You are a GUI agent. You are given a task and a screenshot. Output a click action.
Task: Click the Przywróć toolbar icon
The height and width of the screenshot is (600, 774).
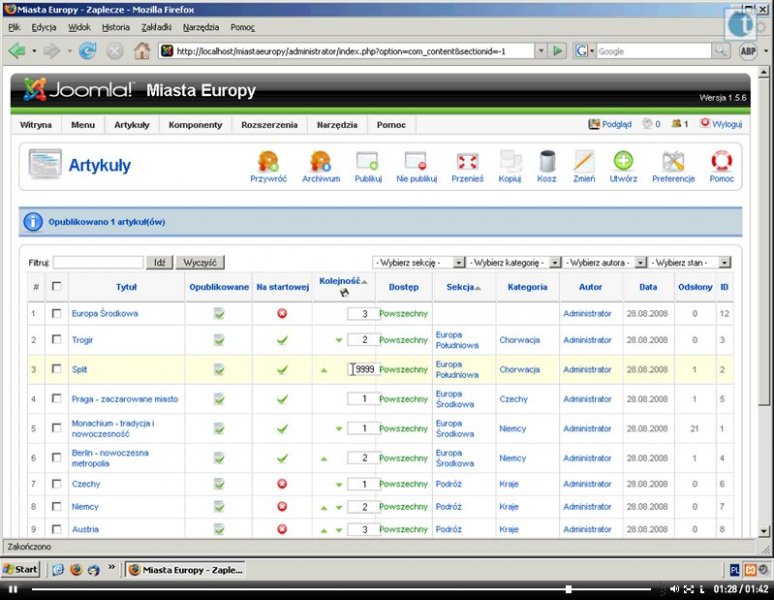[268, 165]
